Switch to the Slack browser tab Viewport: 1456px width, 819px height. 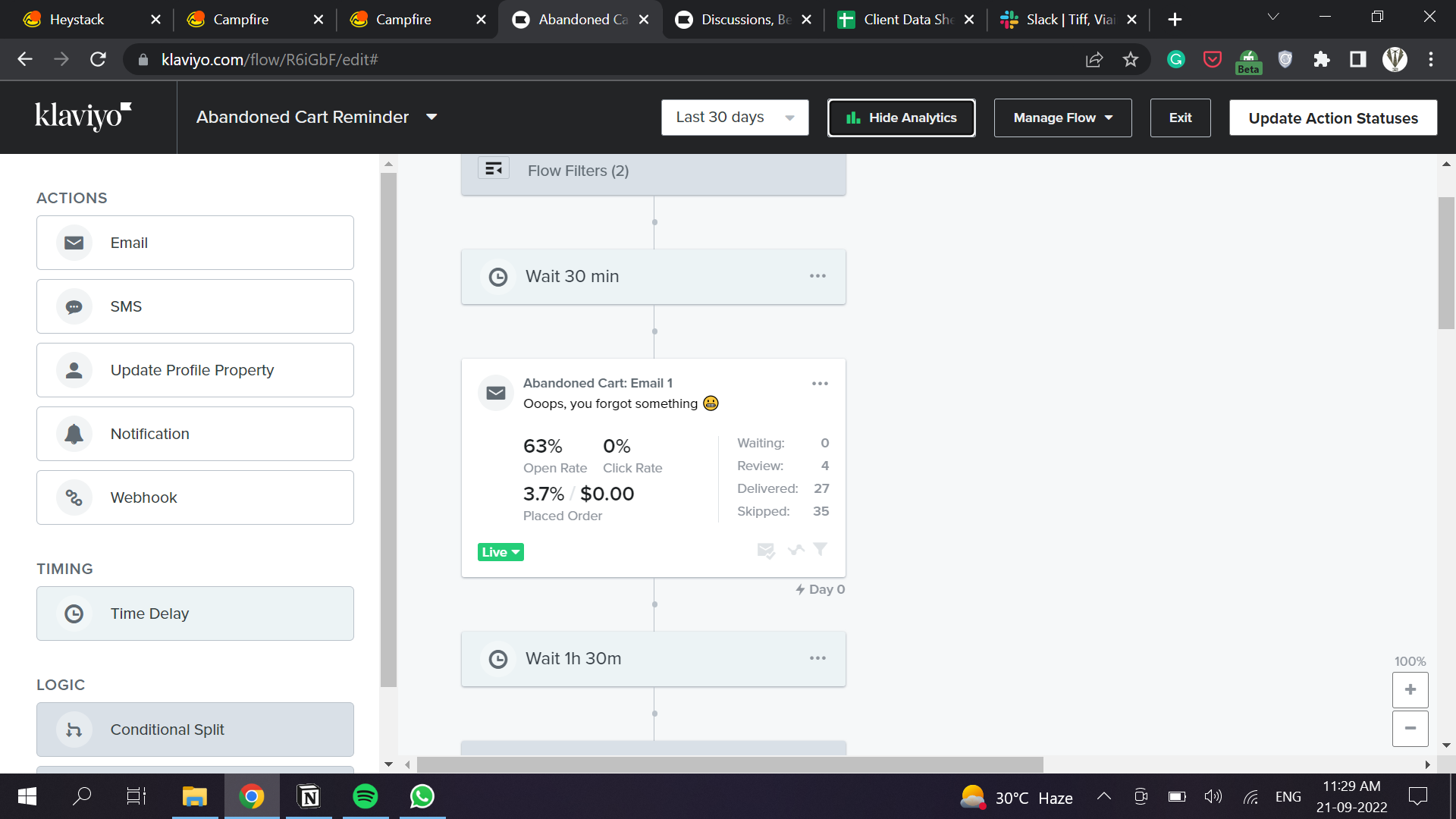click(1068, 20)
